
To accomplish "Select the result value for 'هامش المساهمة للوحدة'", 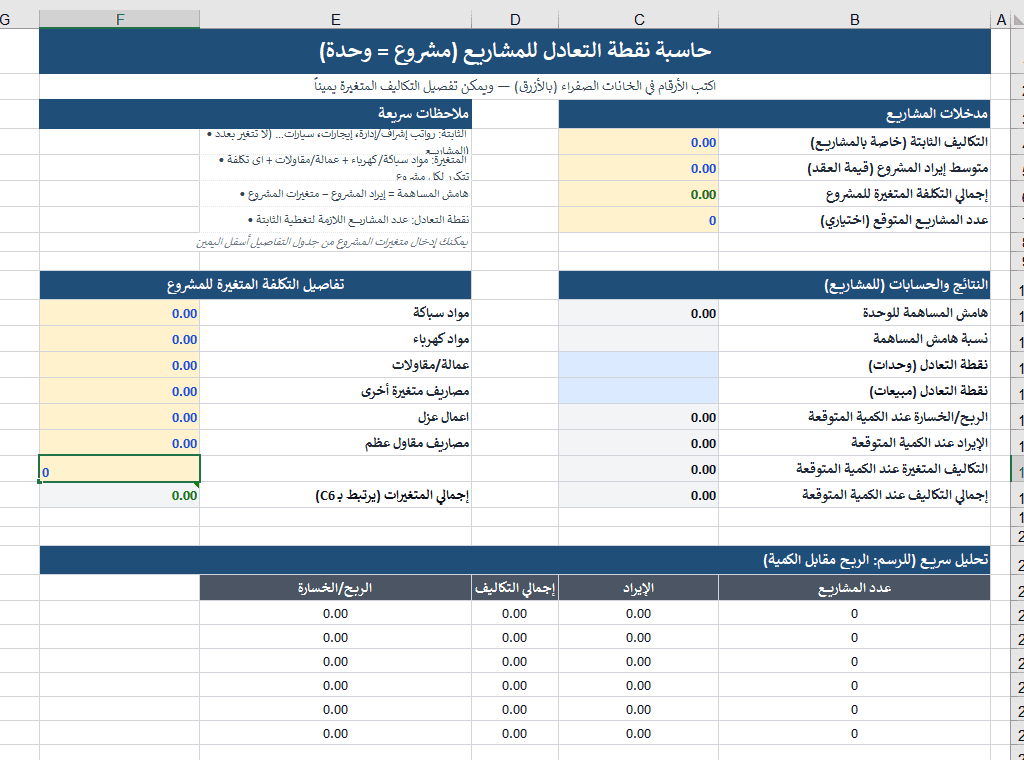I will 639,313.
